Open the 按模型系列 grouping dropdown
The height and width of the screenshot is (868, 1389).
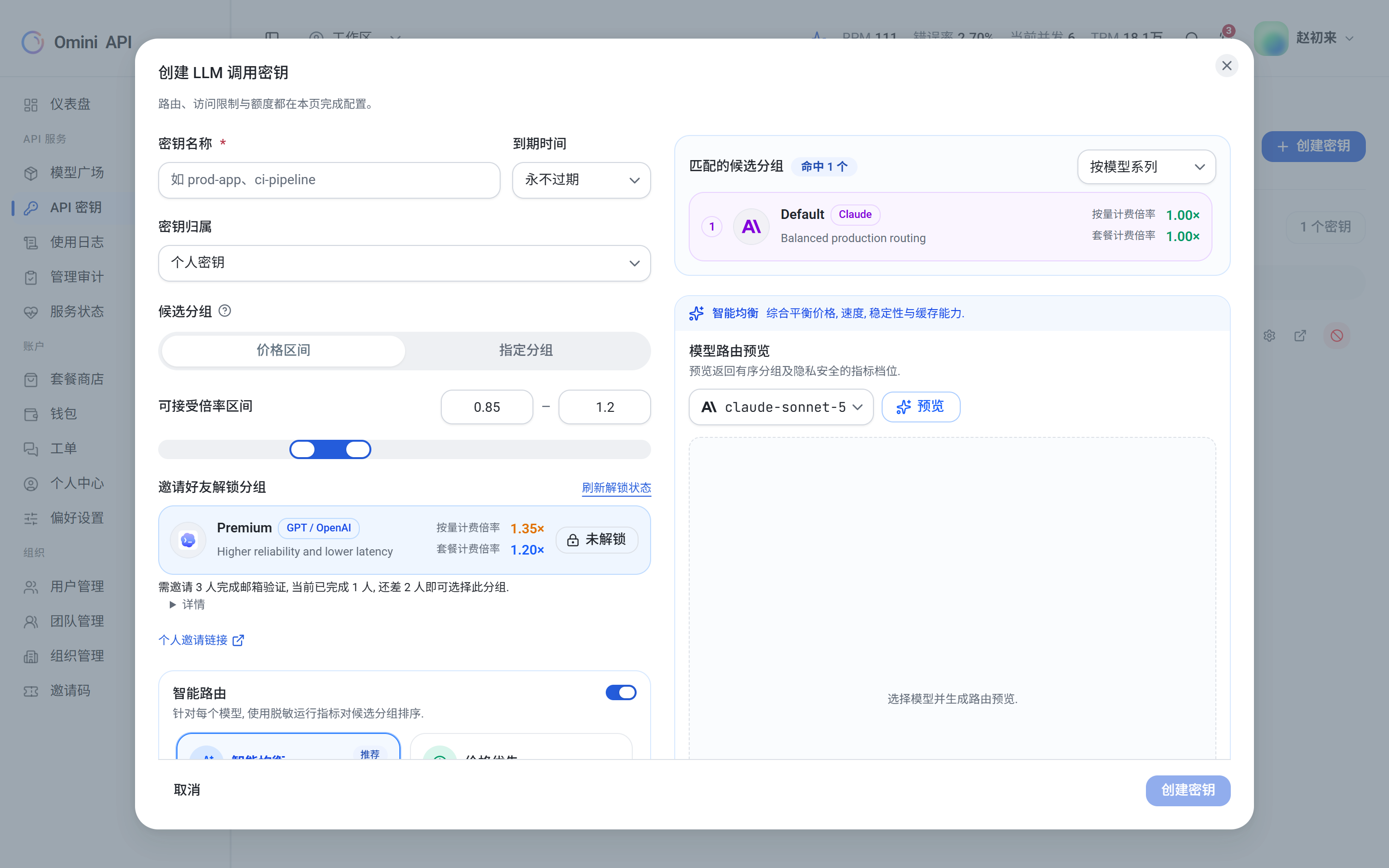click(1146, 167)
